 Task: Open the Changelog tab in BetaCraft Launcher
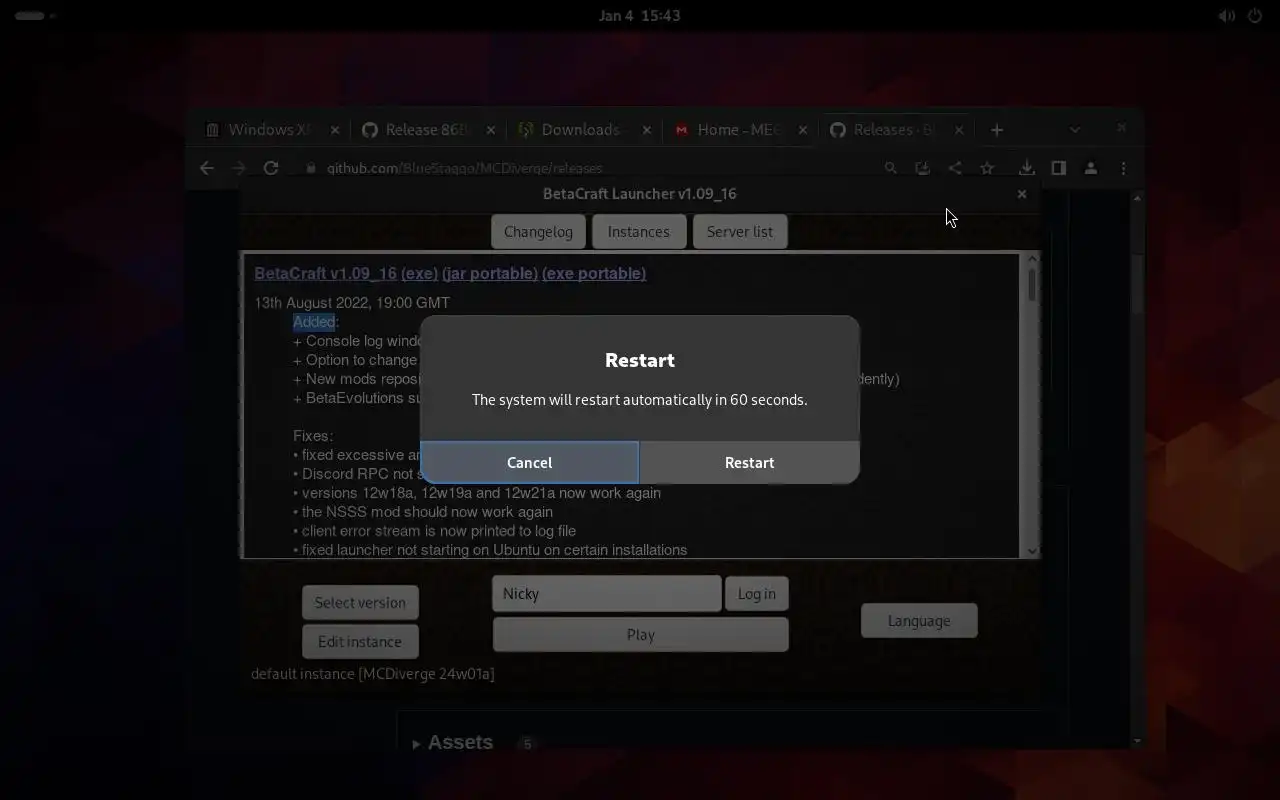click(538, 231)
